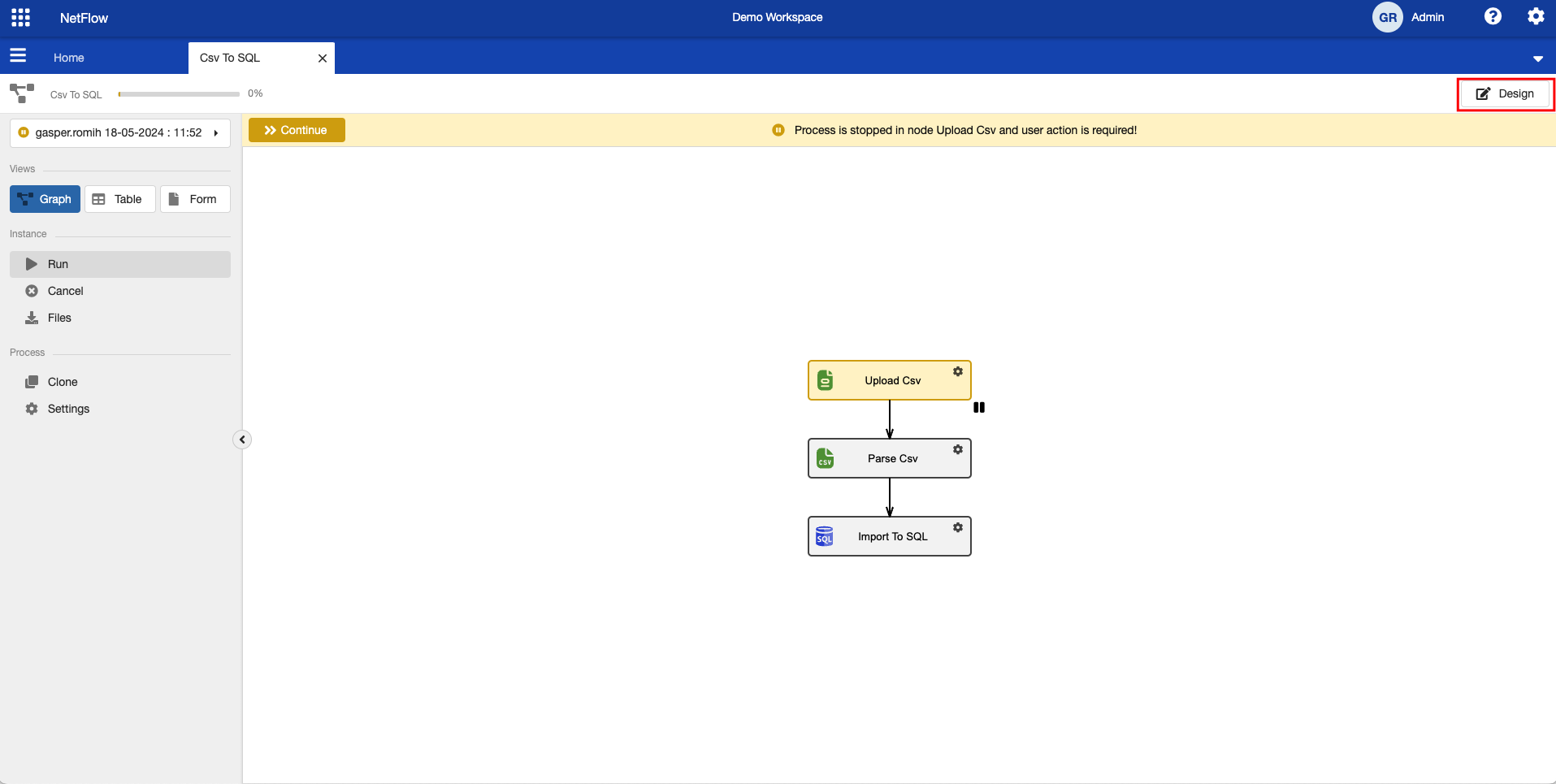The image size is (1556, 784).
Task: Open the Import To SQL node gear
Action: pos(958,527)
